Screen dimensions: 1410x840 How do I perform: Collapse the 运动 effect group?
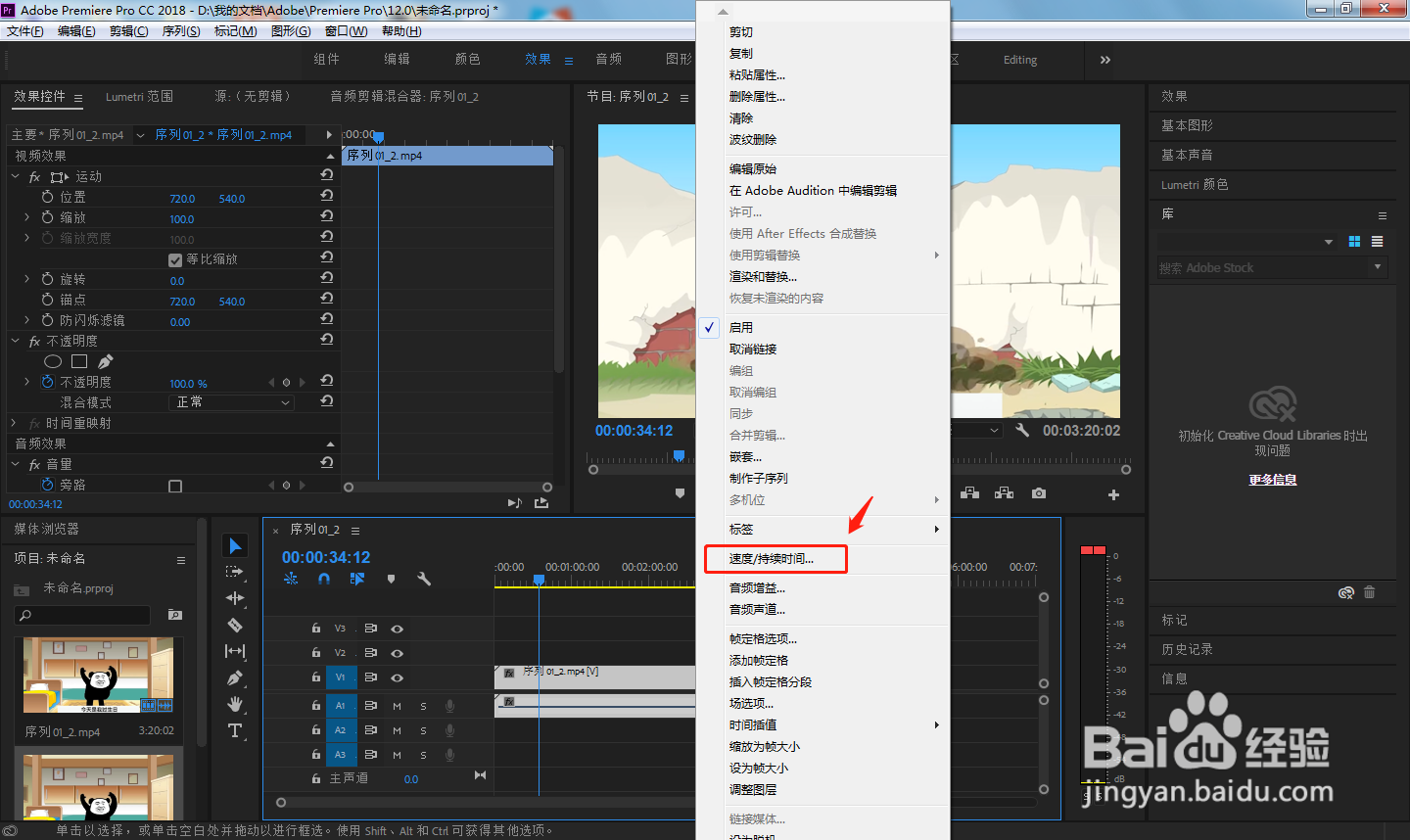(15, 176)
